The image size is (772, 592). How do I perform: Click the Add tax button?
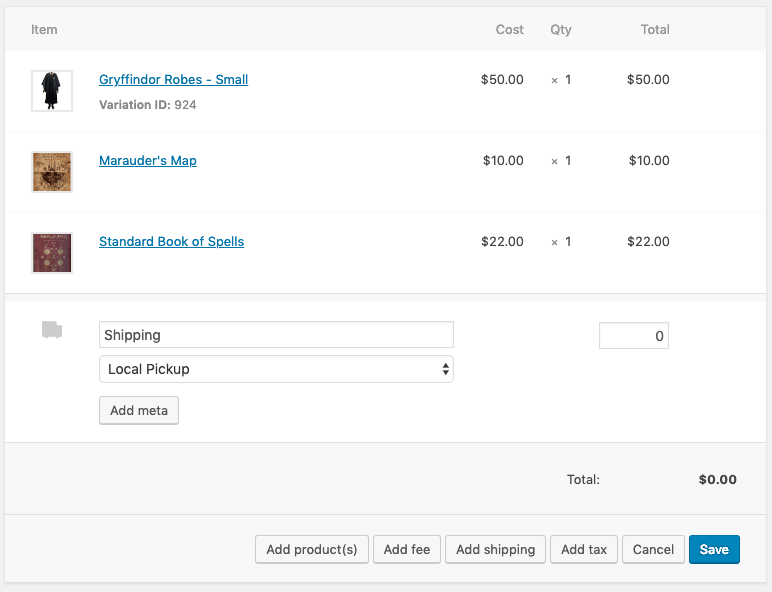click(x=584, y=550)
